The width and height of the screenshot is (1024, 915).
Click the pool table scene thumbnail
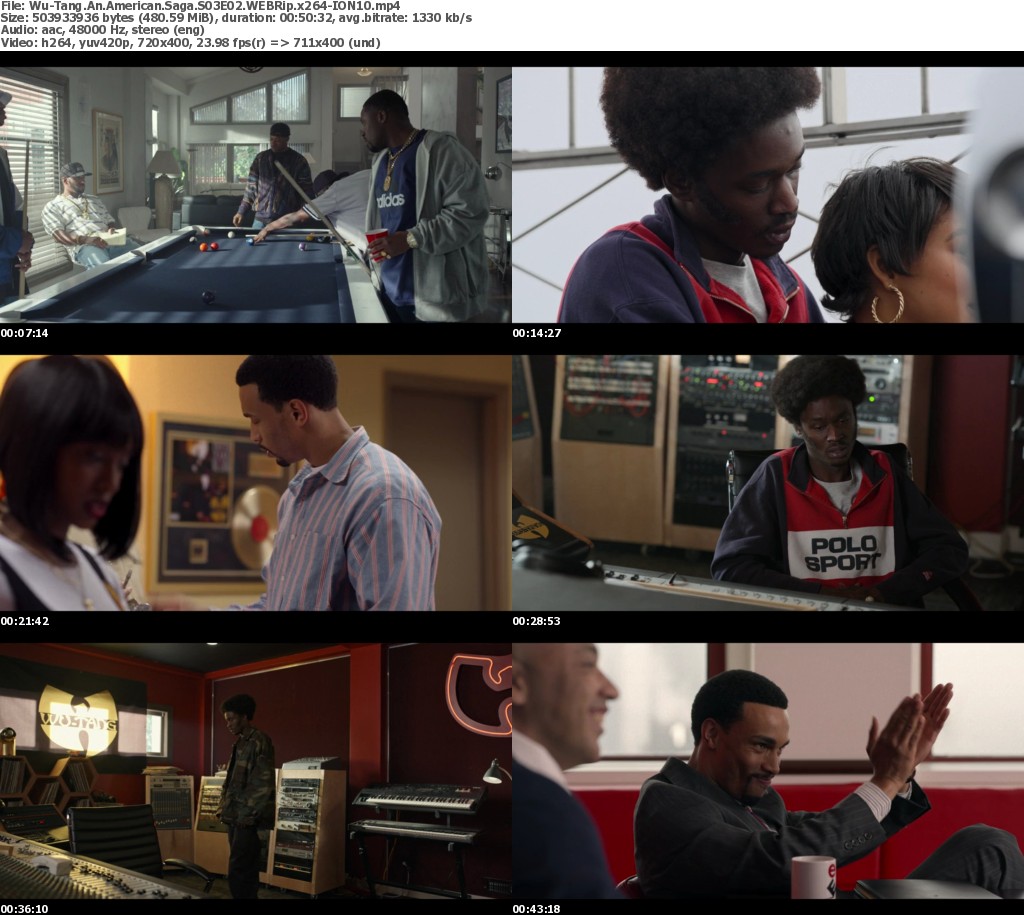point(255,195)
